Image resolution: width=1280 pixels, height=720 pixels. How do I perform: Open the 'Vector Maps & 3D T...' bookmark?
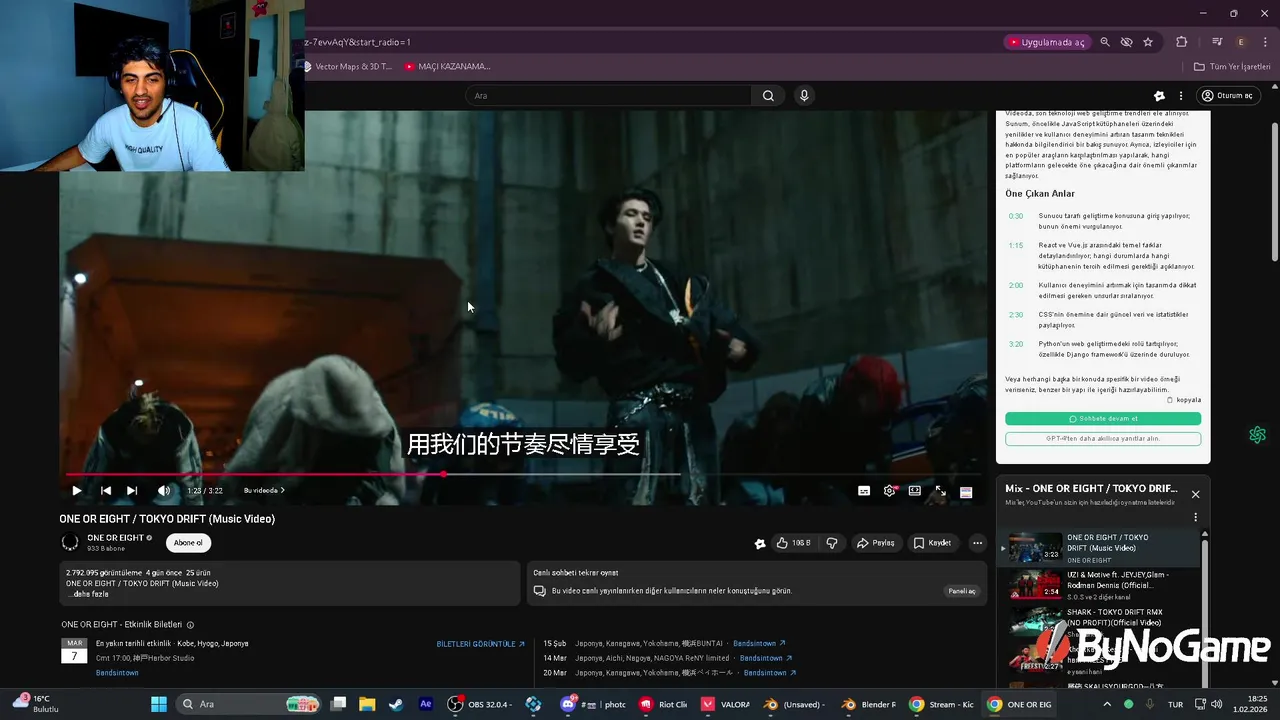(x=348, y=67)
